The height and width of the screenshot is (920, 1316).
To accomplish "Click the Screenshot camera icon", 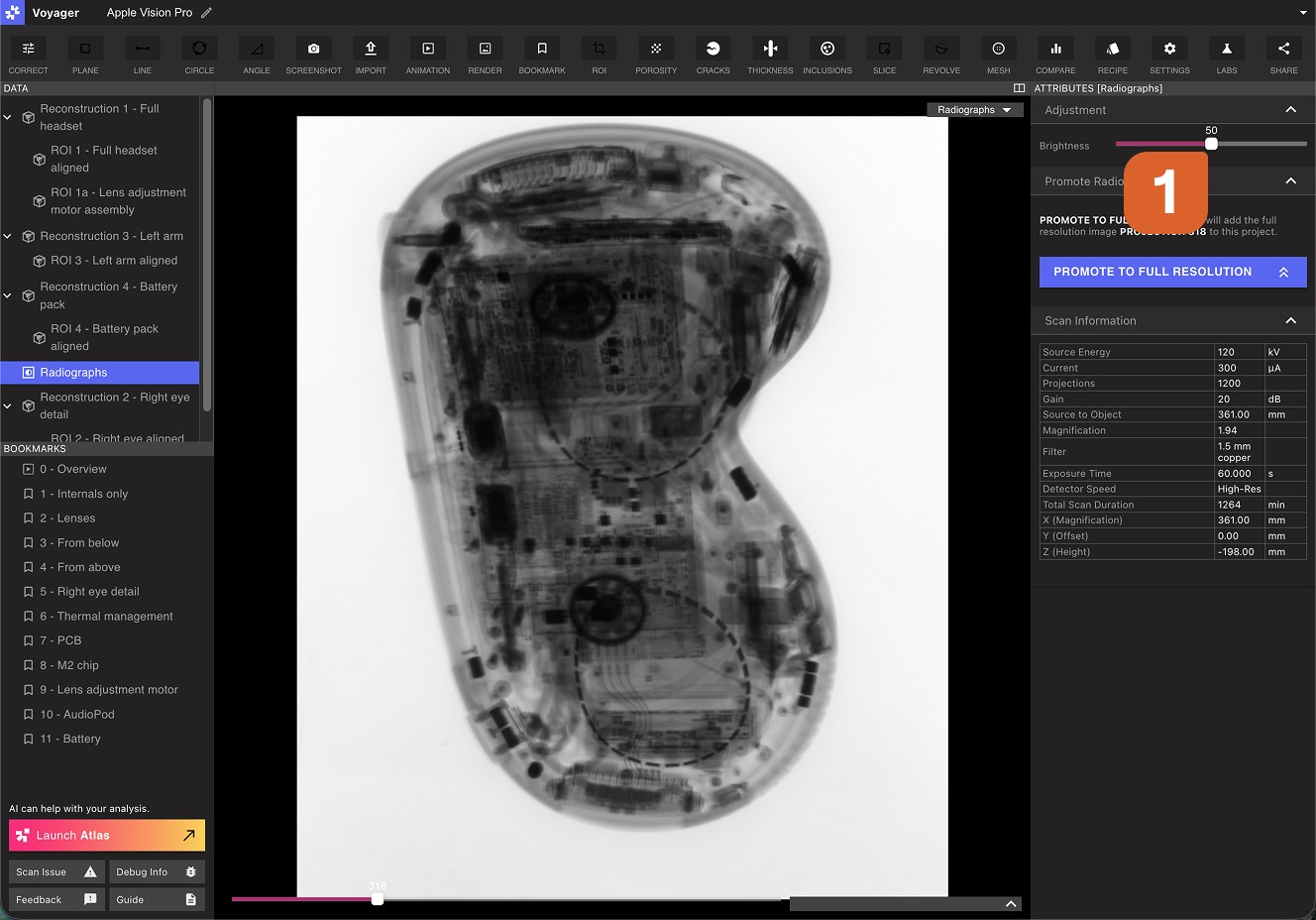I will pyautogui.click(x=313, y=49).
